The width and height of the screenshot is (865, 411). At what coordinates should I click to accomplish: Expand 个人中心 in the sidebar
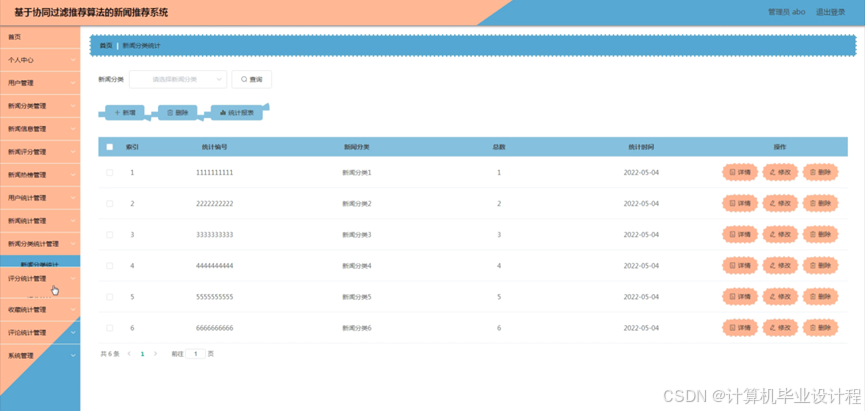[40, 60]
